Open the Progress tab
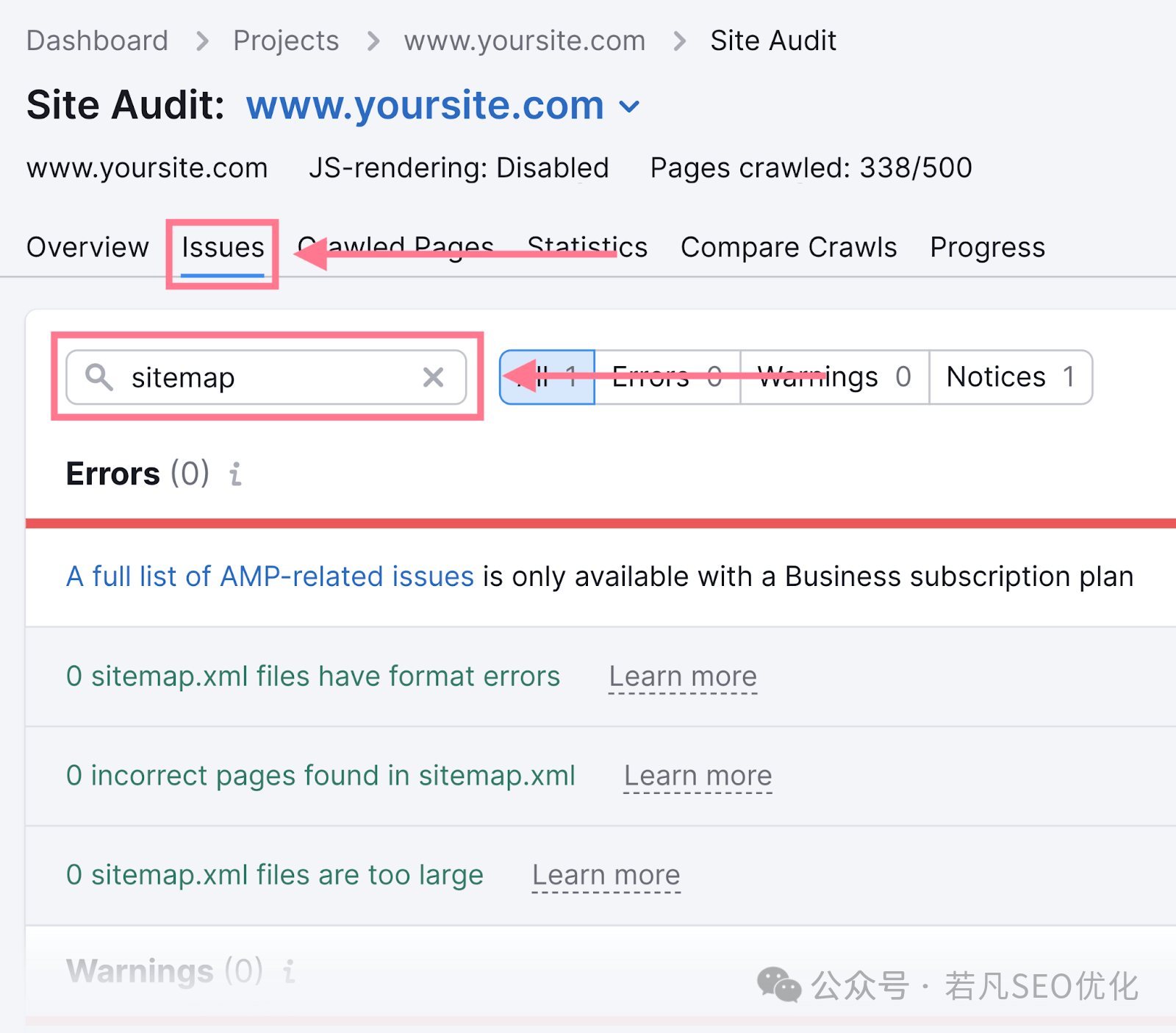This screenshot has width=1176, height=1033. [987, 247]
